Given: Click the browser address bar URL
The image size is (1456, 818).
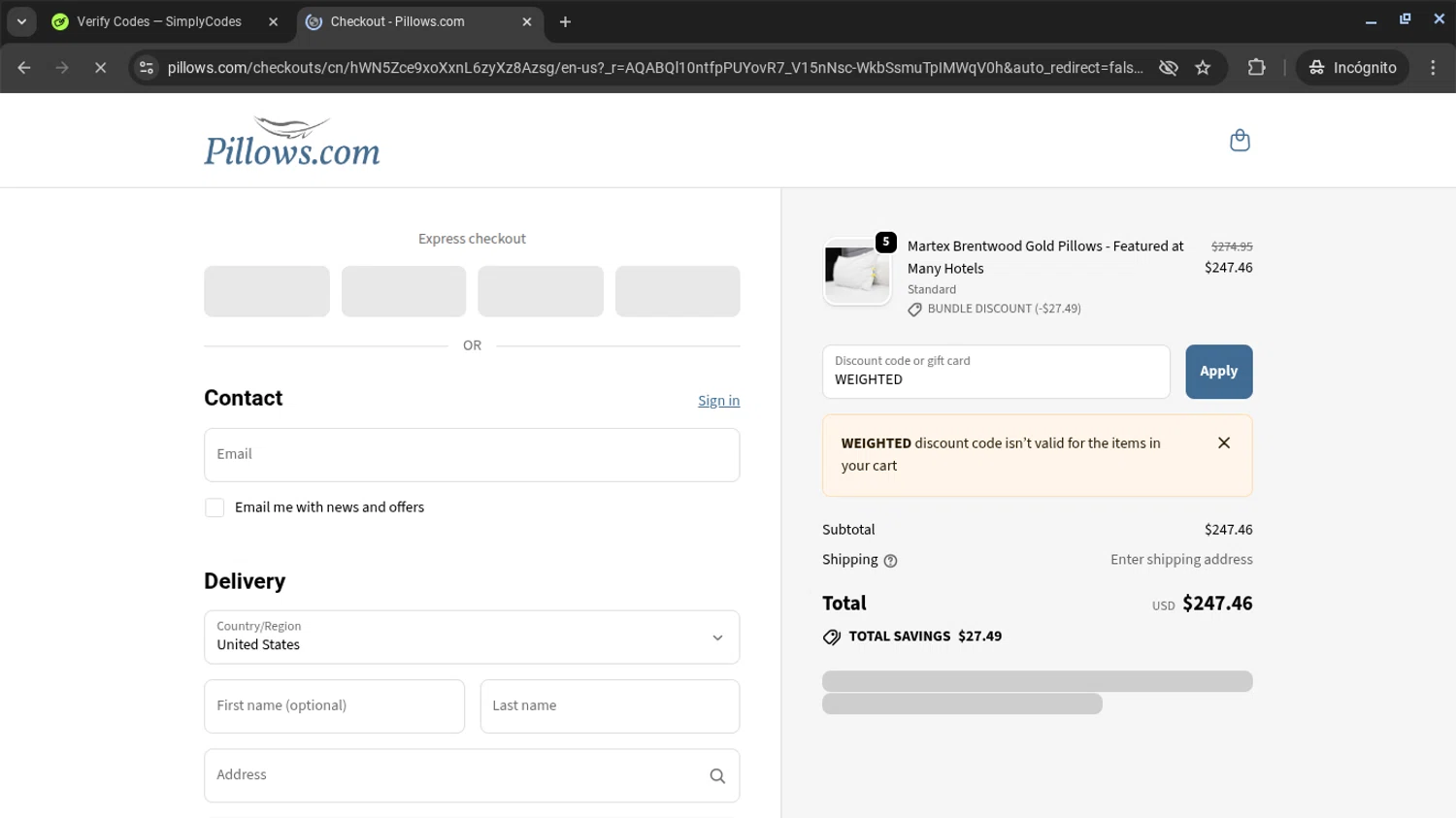Looking at the screenshot, I should pyautogui.click(x=655, y=67).
